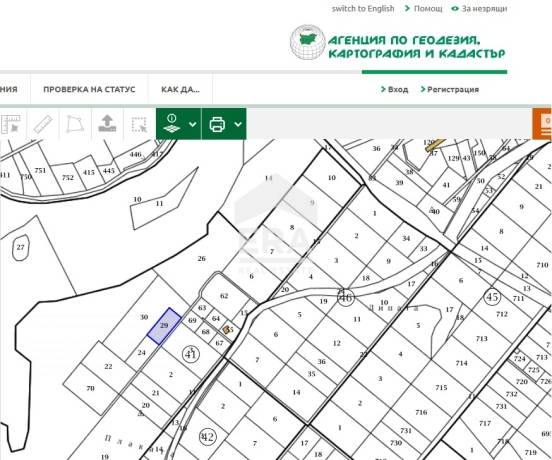
Task: Click parcel number 63 on the map
Action: coord(202,308)
